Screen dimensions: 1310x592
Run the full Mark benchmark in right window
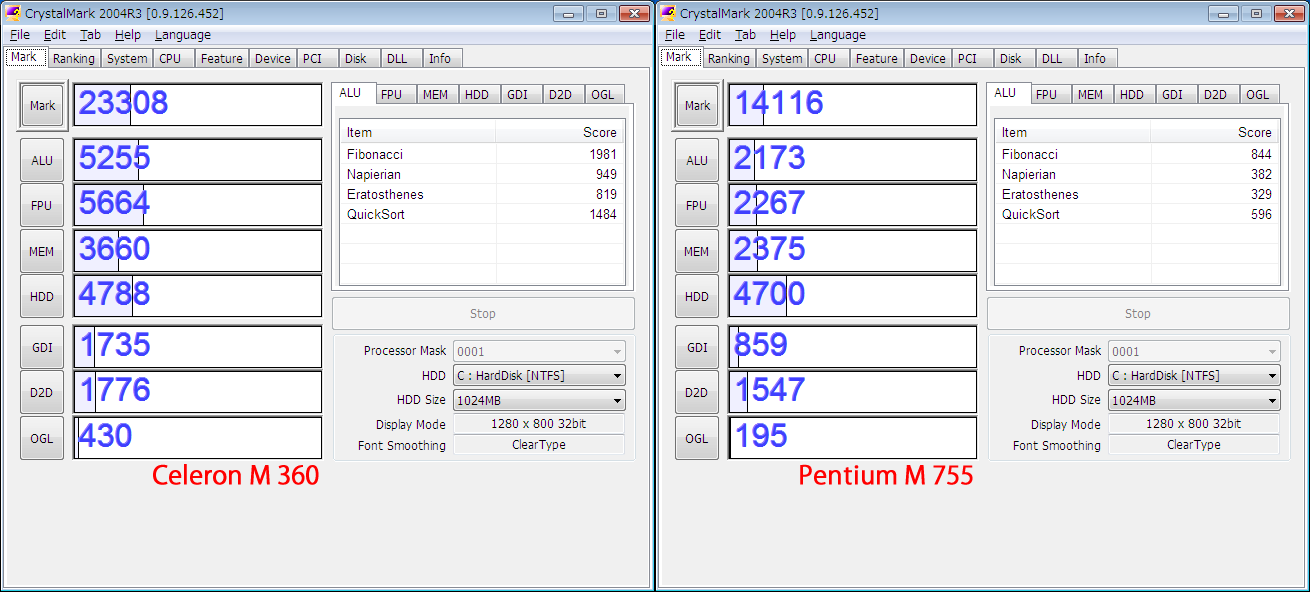pyautogui.click(x=698, y=105)
